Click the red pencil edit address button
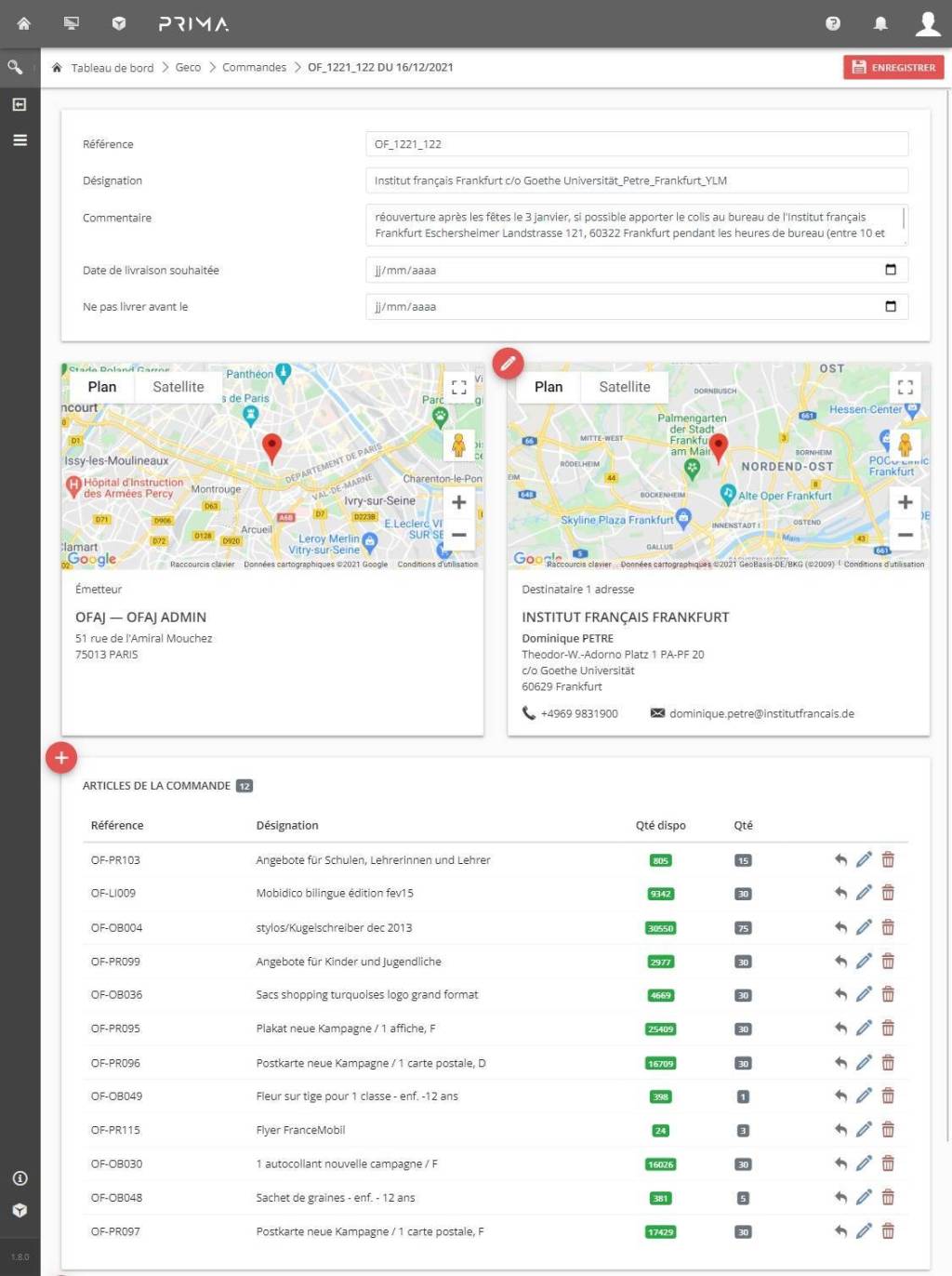The height and width of the screenshot is (1276, 952). point(508,364)
